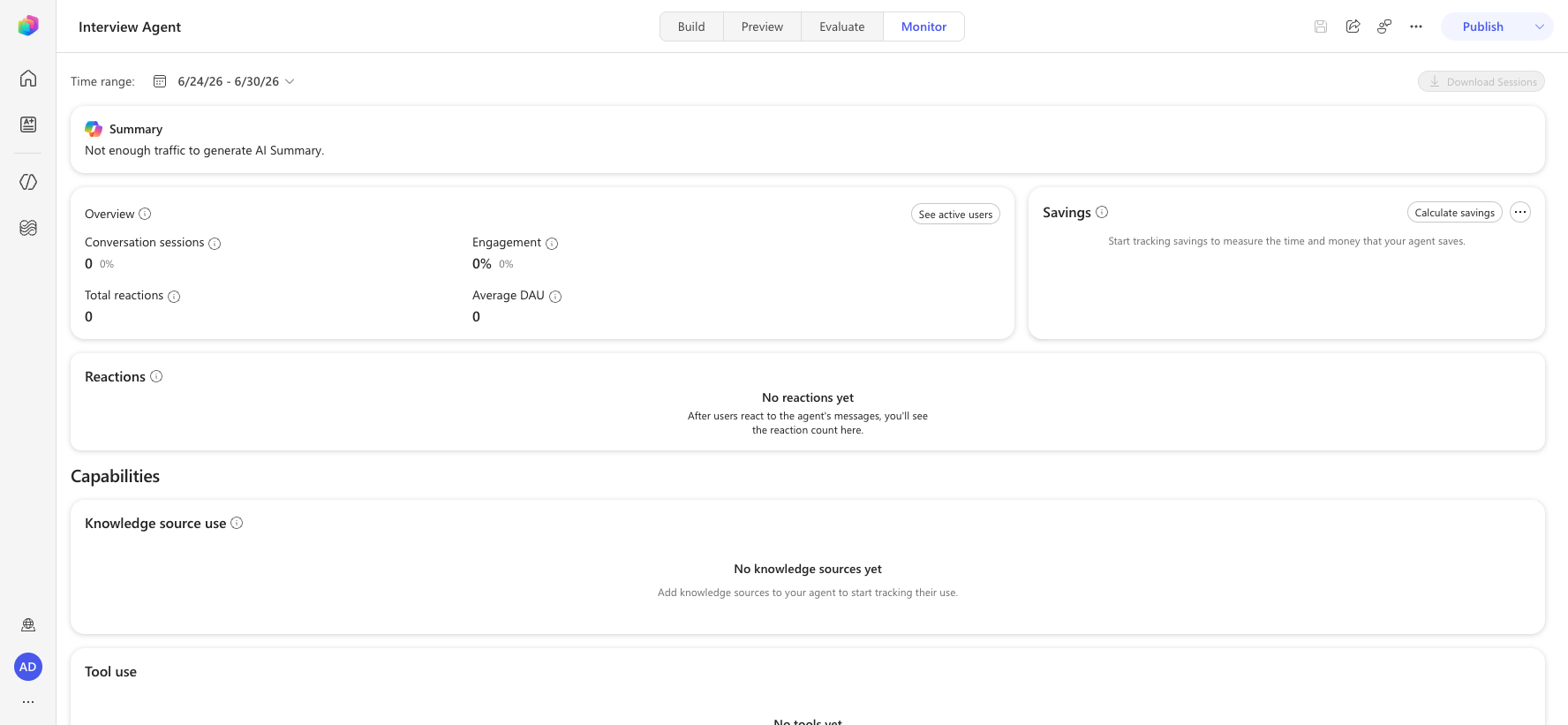Click the Engagement 0% value
Viewport: 1568px width, 725px height.
tap(482, 263)
